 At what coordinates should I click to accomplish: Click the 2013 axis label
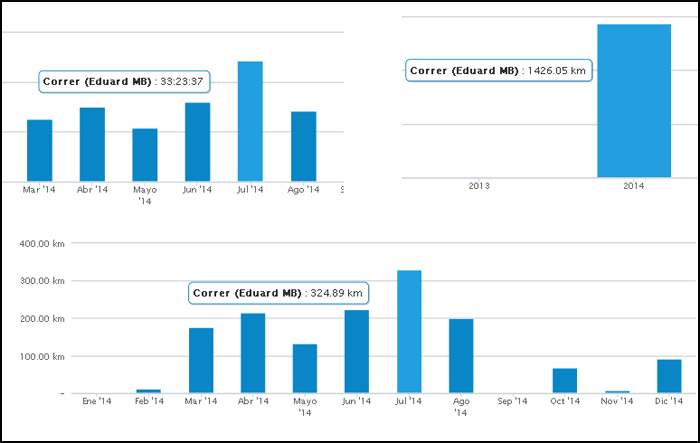click(x=479, y=186)
